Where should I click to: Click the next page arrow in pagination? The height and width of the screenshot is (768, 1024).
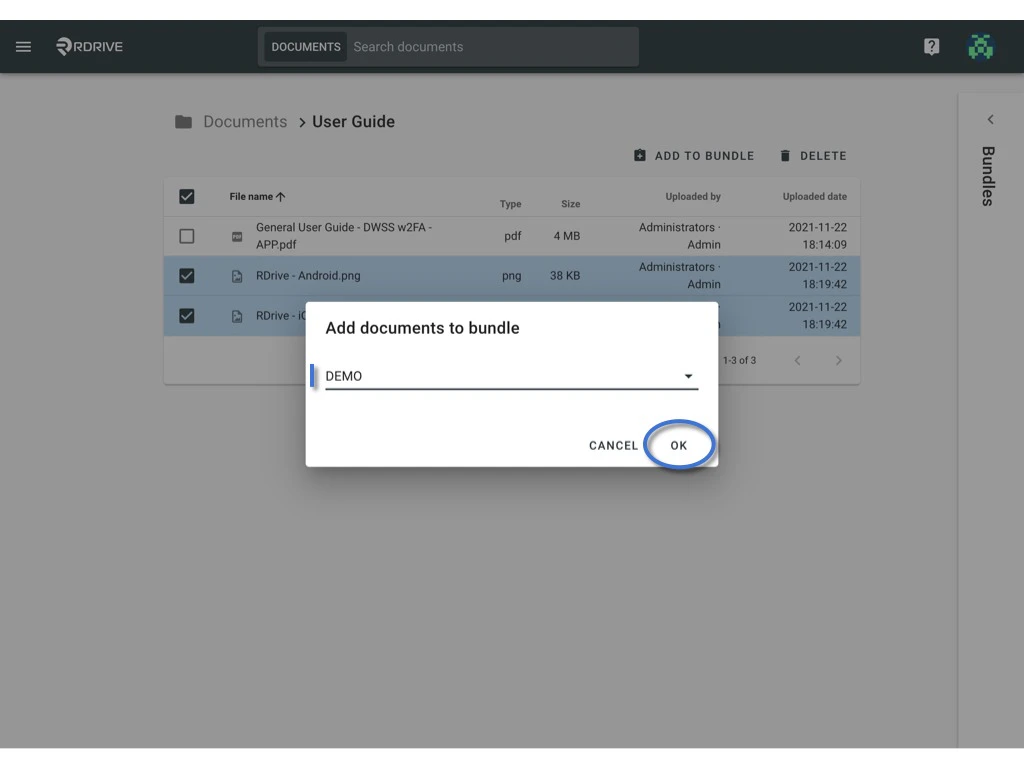(x=838, y=360)
